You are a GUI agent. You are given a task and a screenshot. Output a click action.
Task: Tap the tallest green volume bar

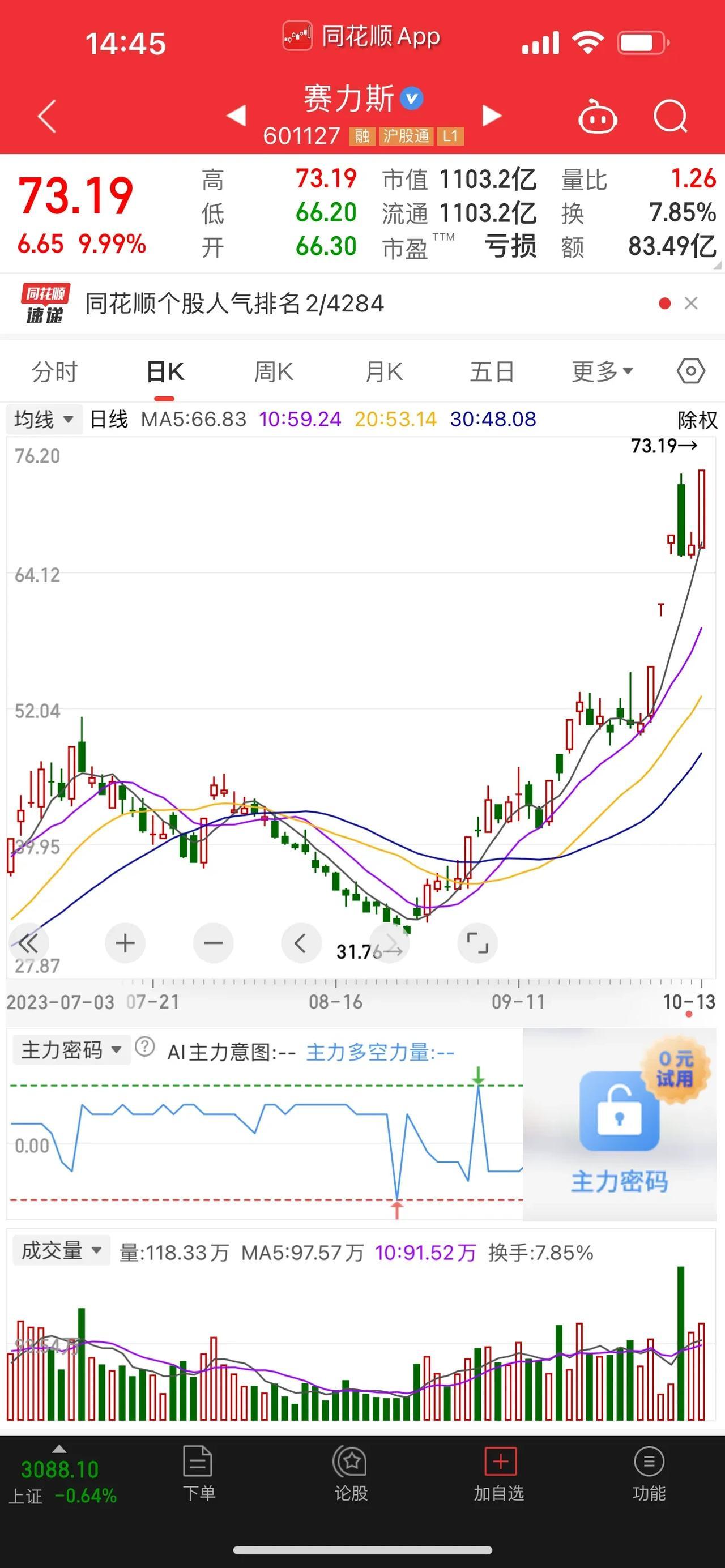tap(681, 1343)
